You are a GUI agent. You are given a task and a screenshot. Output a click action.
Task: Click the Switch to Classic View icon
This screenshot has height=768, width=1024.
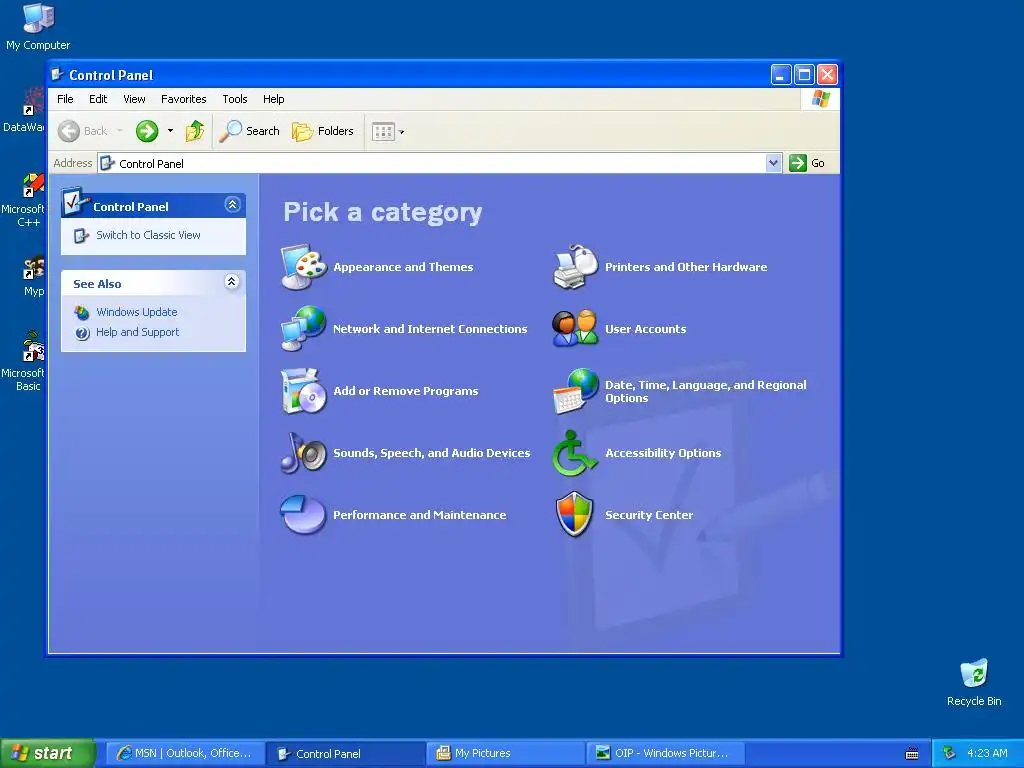click(x=81, y=236)
